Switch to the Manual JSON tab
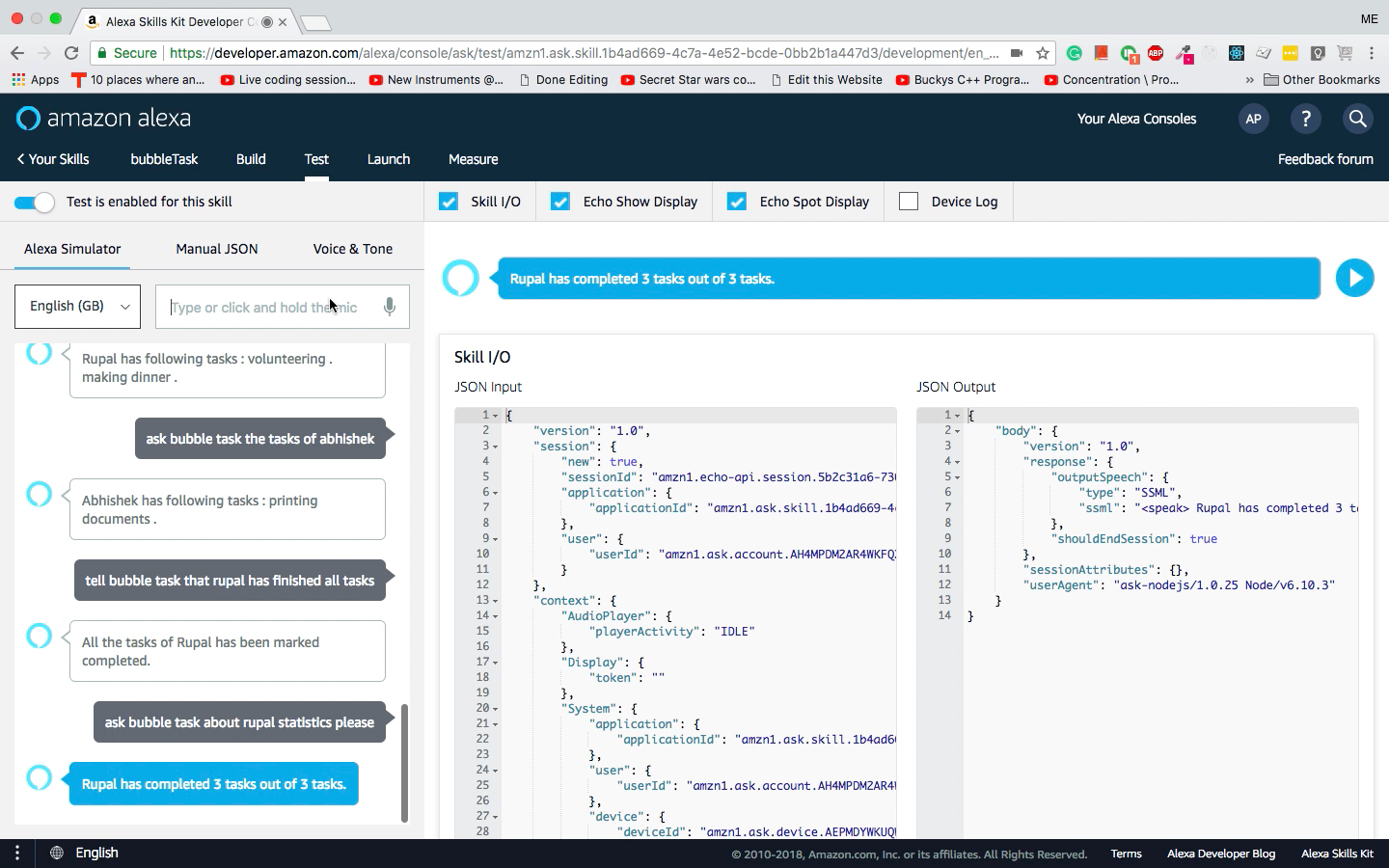This screenshot has height=868, width=1389. coord(217,249)
